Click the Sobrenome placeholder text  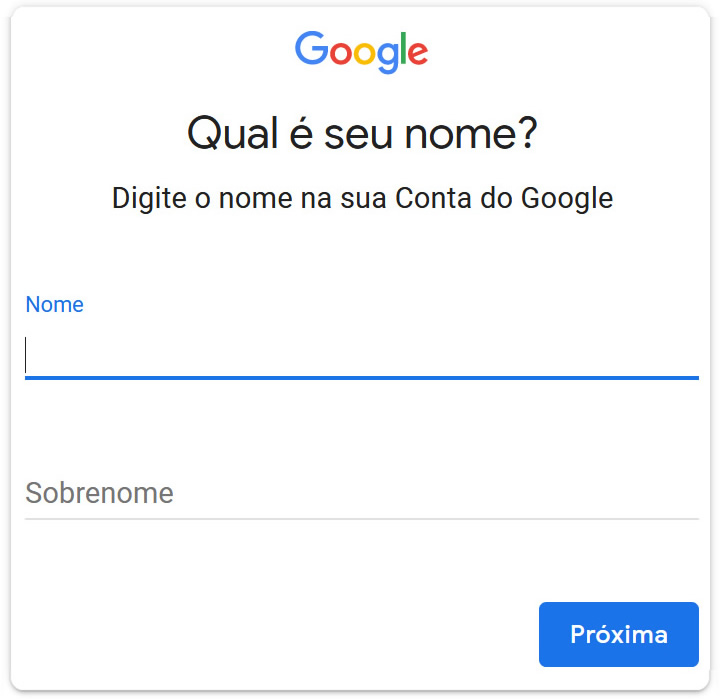99,493
